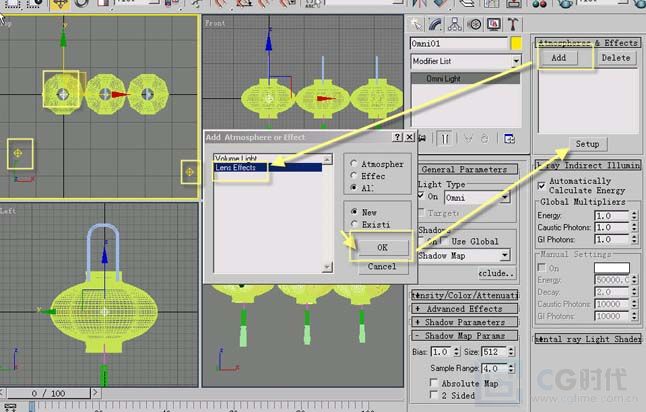Click the help question mark in dialog
Screen dimensions: 646x412
[x=397, y=137]
